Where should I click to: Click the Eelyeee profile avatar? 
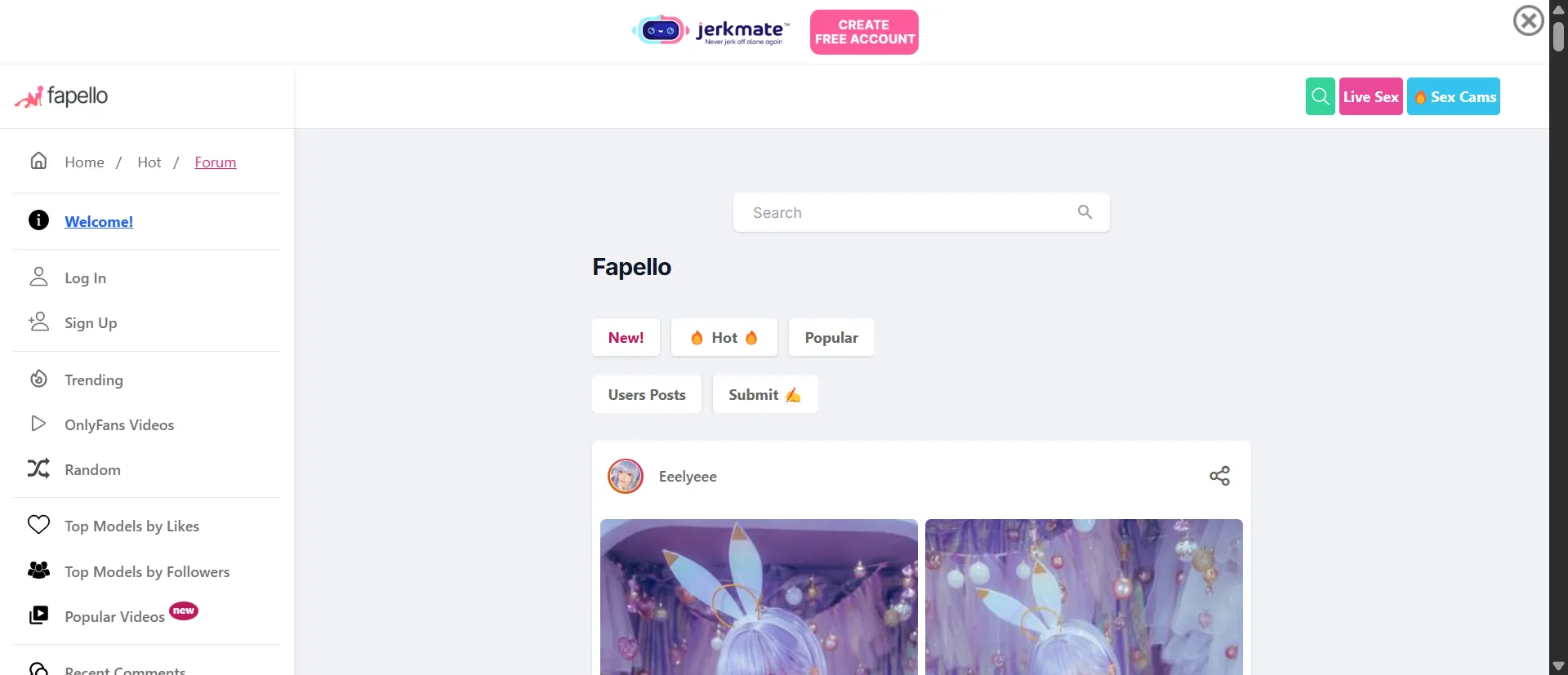point(626,476)
